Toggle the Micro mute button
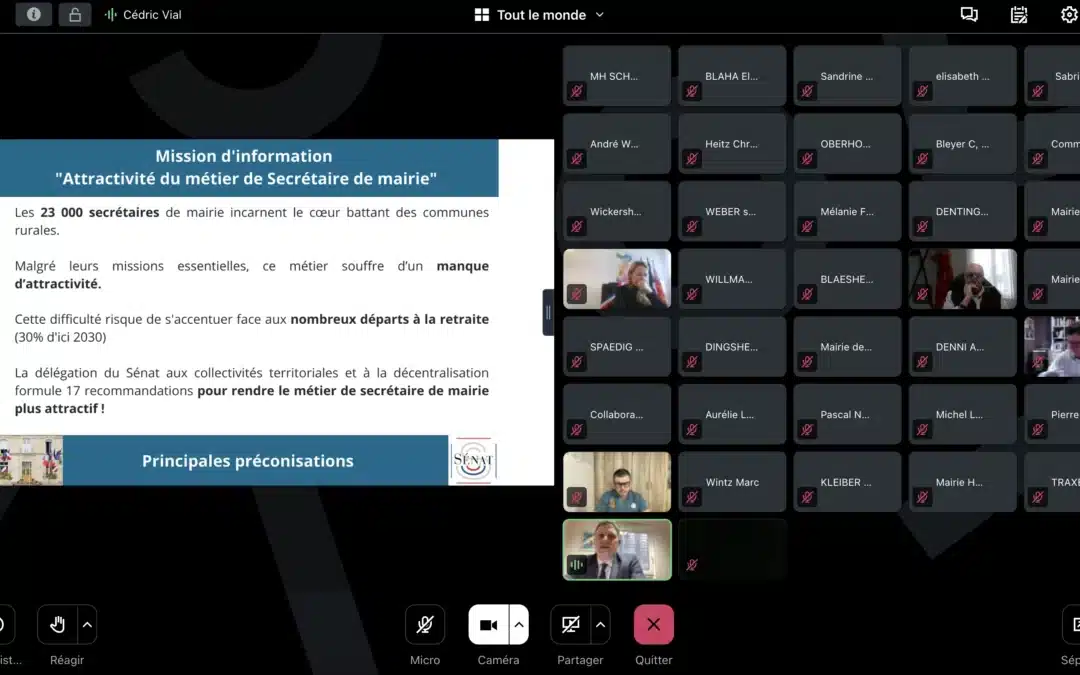This screenshot has height=675, width=1080. coord(425,625)
